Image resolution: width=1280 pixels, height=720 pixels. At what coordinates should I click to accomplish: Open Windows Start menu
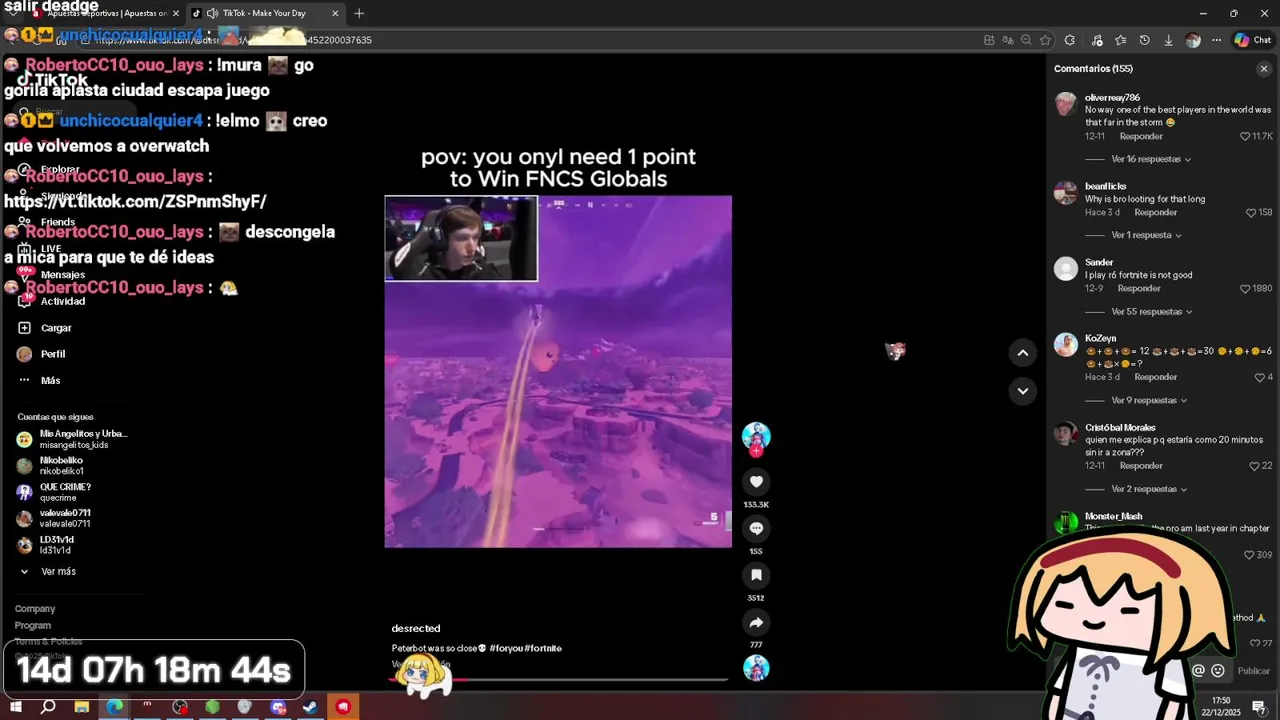tap(15, 707)
